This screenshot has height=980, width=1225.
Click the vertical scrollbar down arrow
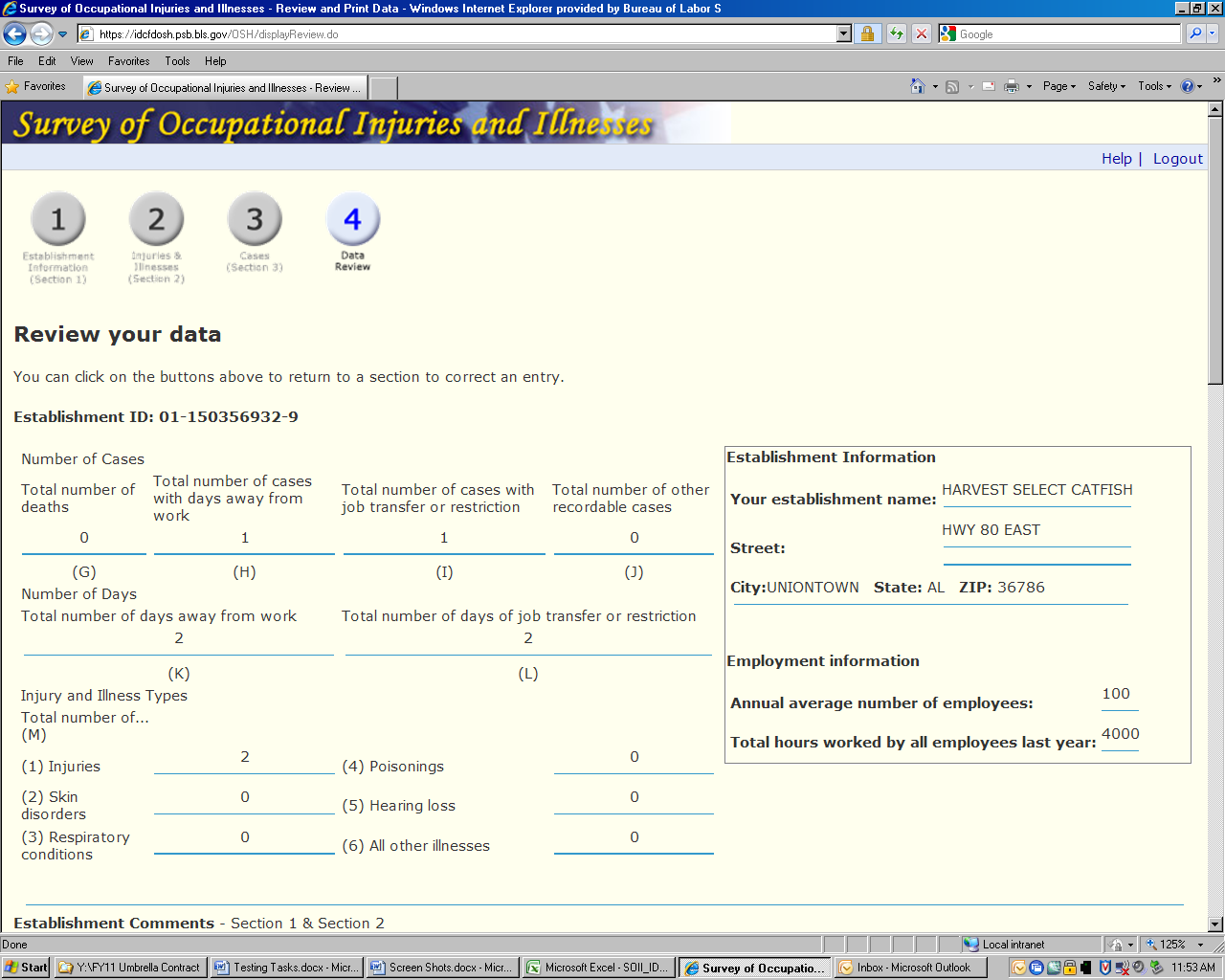pyautogui.click(x=1215, y=924)
